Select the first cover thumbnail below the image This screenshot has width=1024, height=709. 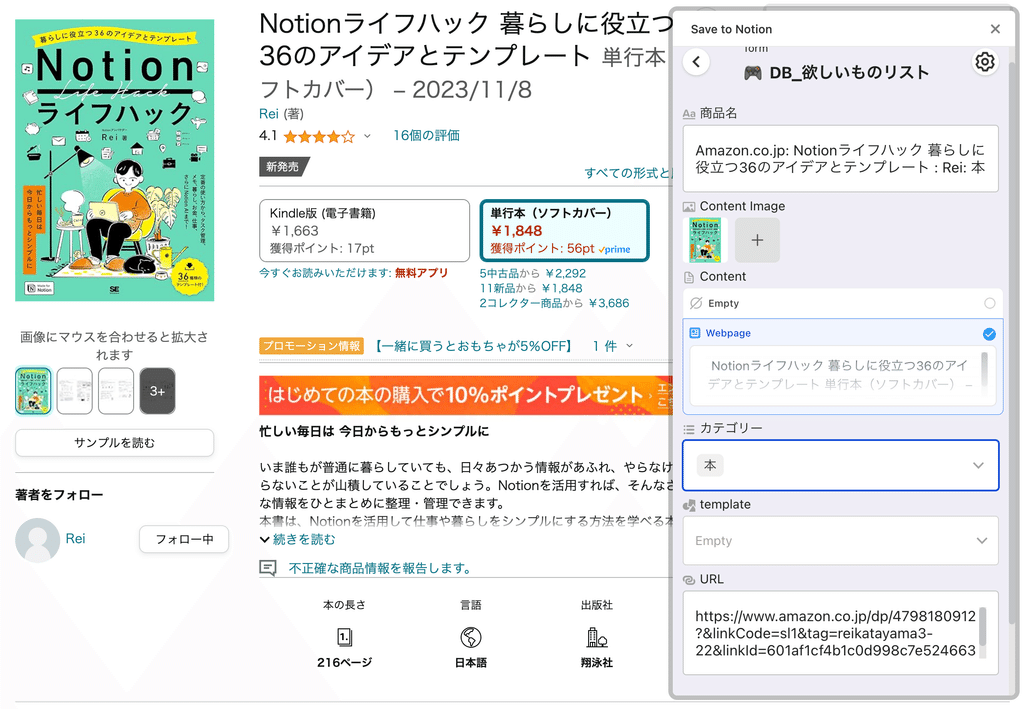click(33, 390)
